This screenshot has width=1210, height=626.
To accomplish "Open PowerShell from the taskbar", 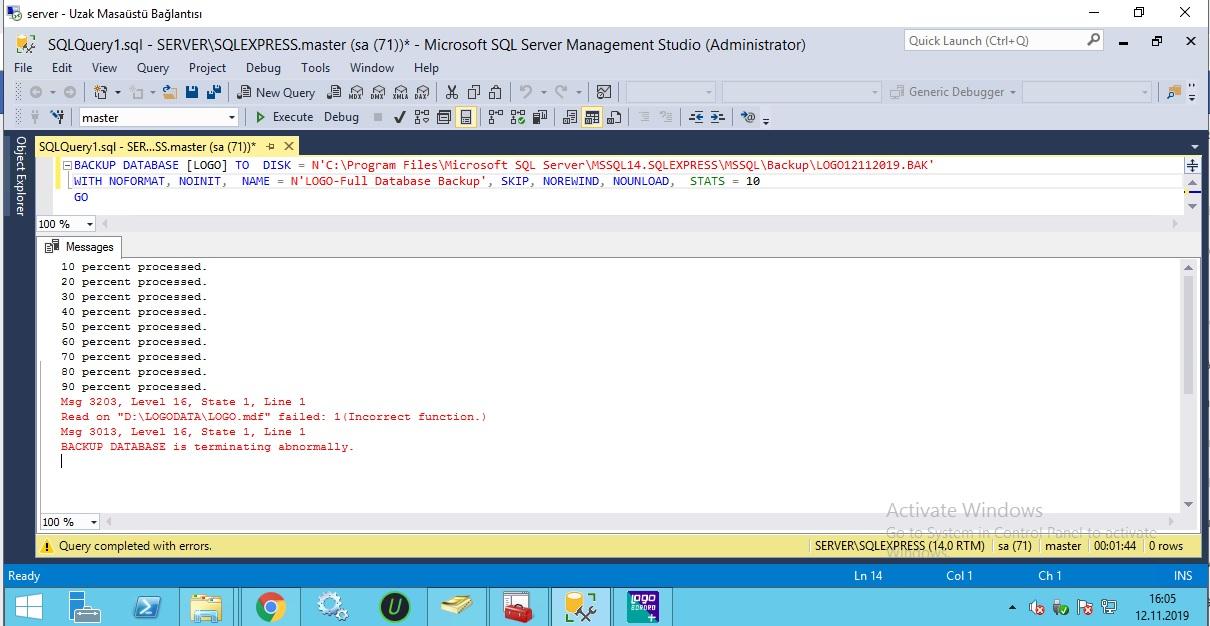I will [148, 606].
